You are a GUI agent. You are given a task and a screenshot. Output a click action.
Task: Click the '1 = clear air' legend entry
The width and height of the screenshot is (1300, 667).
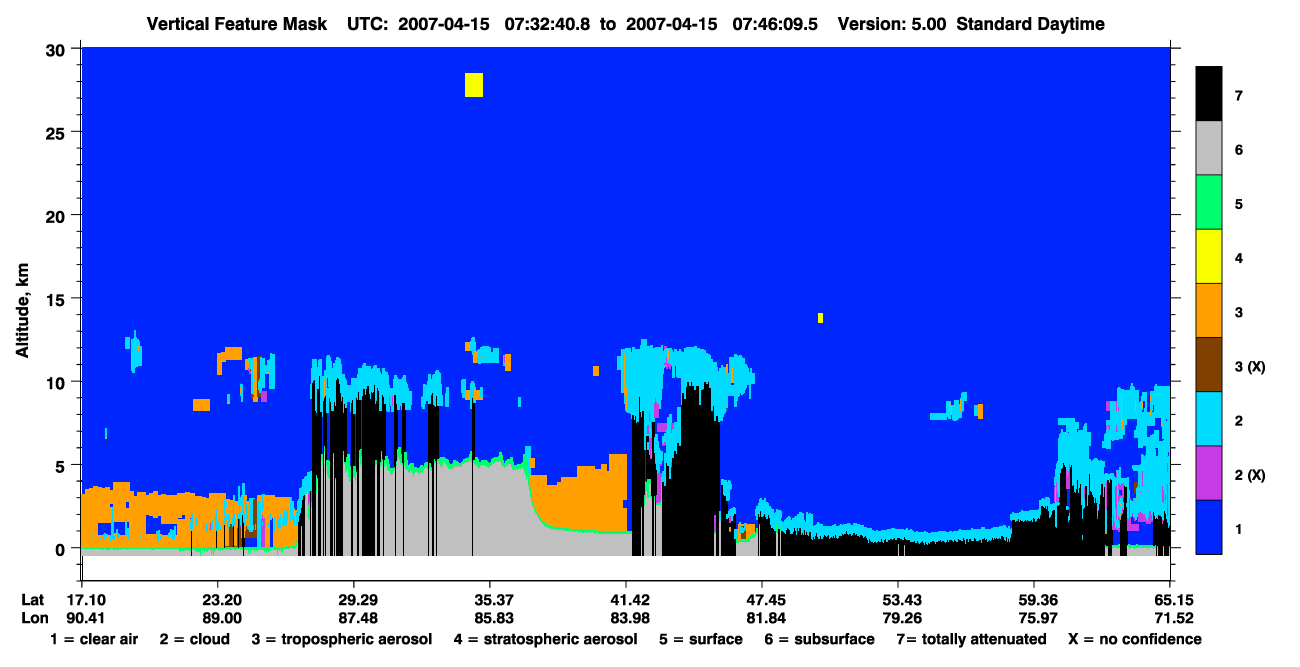pos(94,639)
